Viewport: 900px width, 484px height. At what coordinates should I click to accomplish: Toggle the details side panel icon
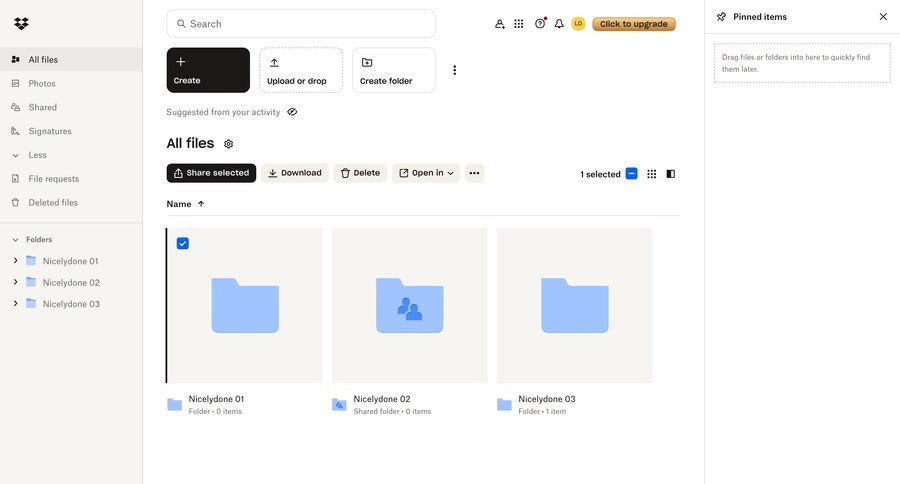point(670,173)
